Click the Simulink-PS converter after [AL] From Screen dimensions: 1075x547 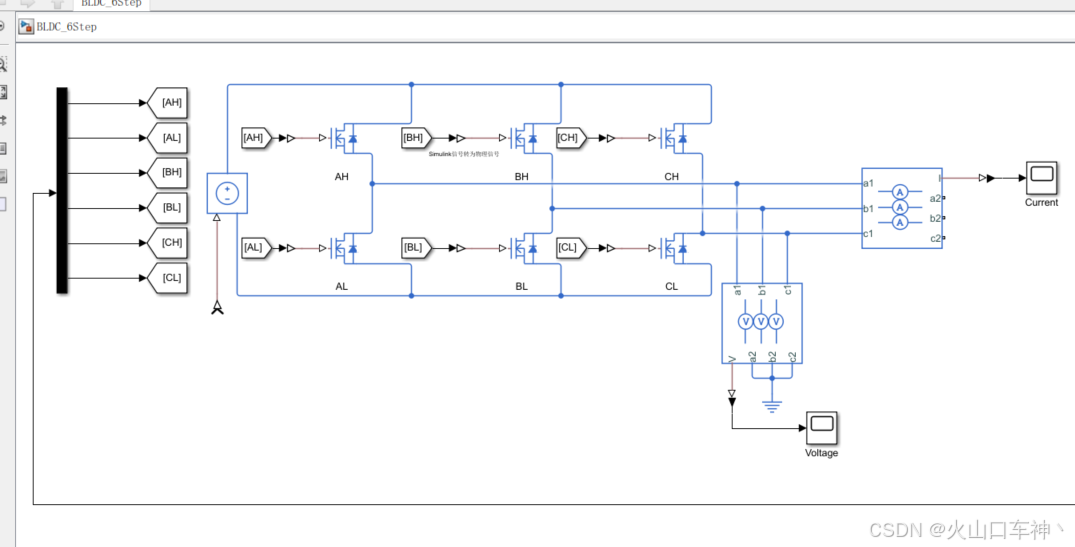pos(291,247)
